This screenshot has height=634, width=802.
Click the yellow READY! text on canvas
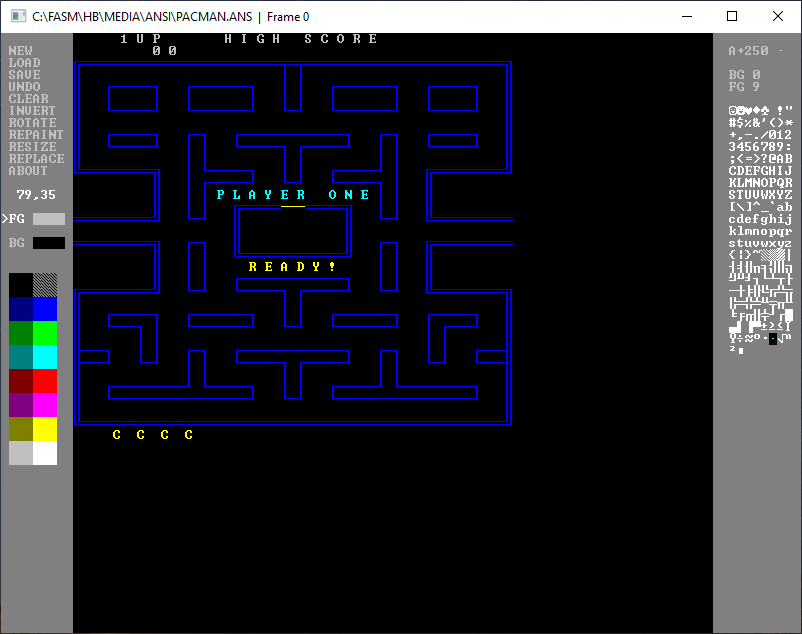pos(292,267)
